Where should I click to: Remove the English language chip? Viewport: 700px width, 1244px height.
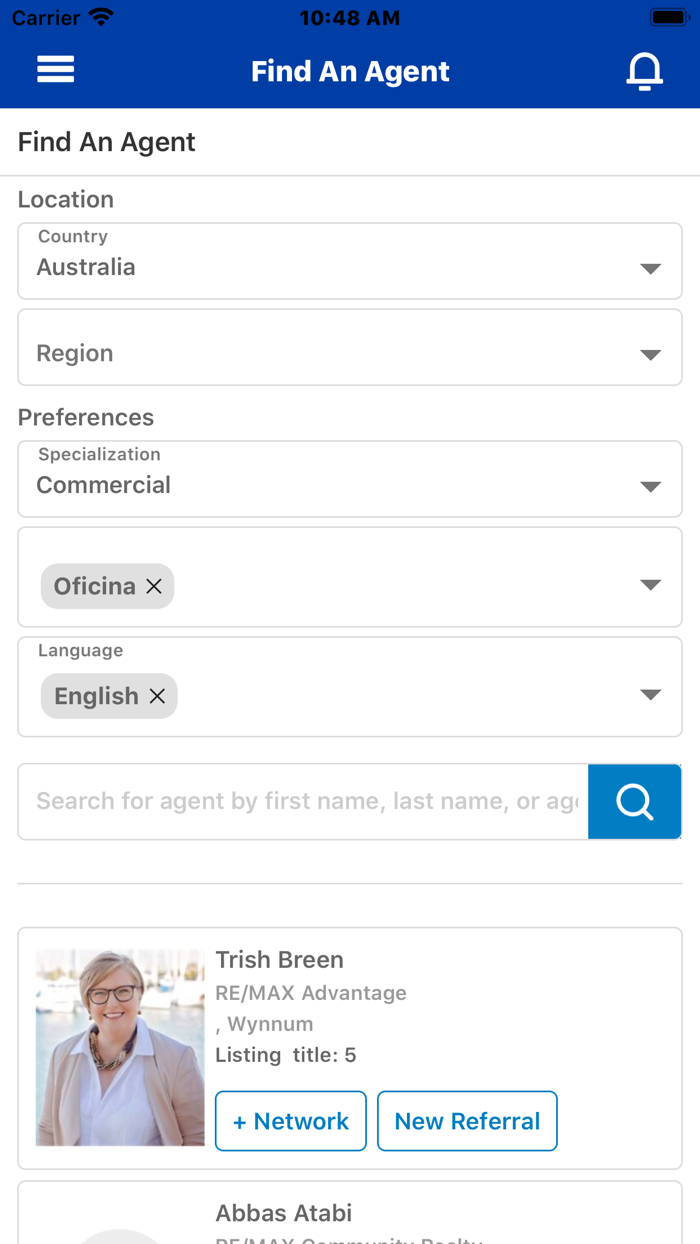(x=157, y=696)
